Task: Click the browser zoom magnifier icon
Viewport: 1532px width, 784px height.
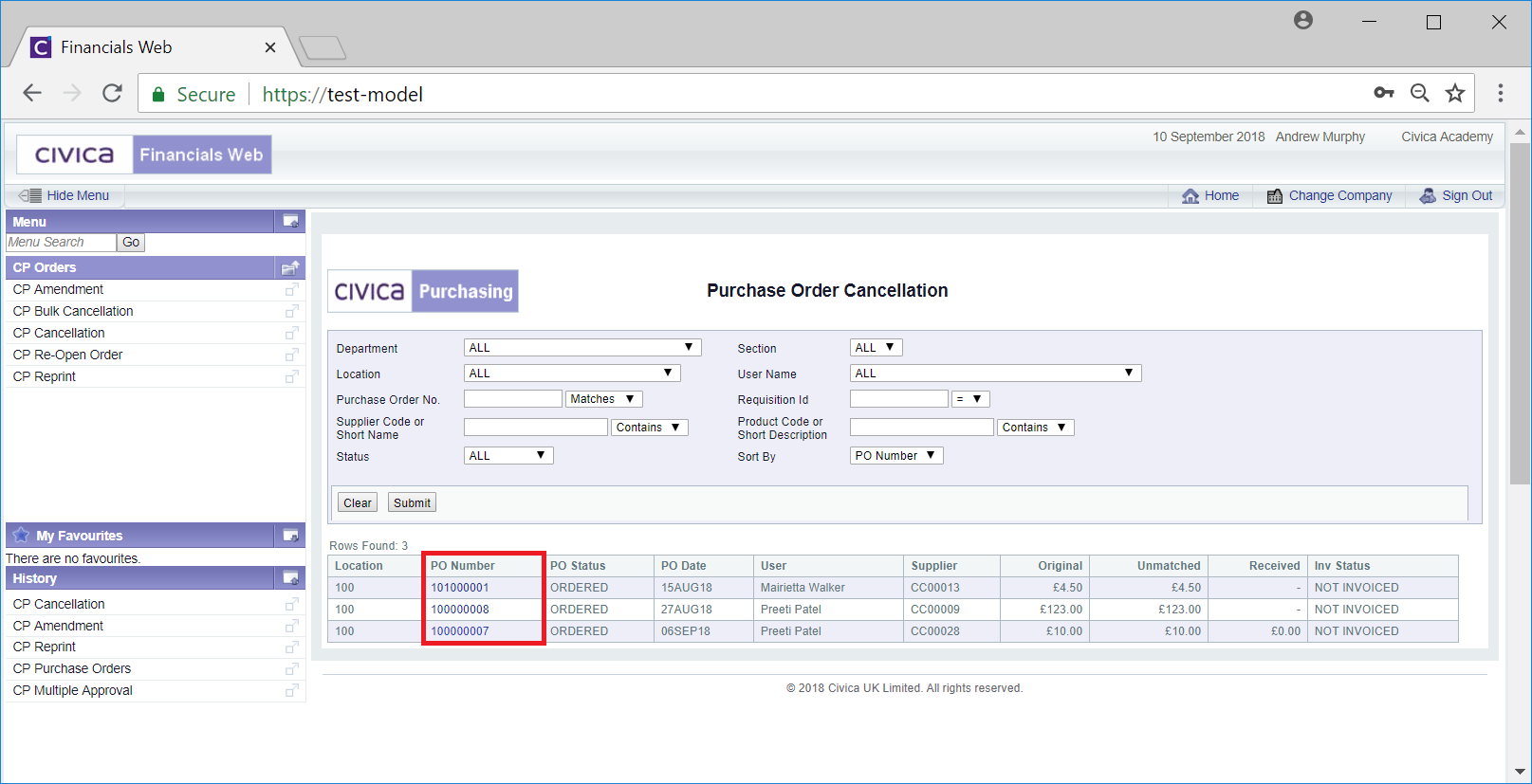Action: click(x=1419, y=93)
